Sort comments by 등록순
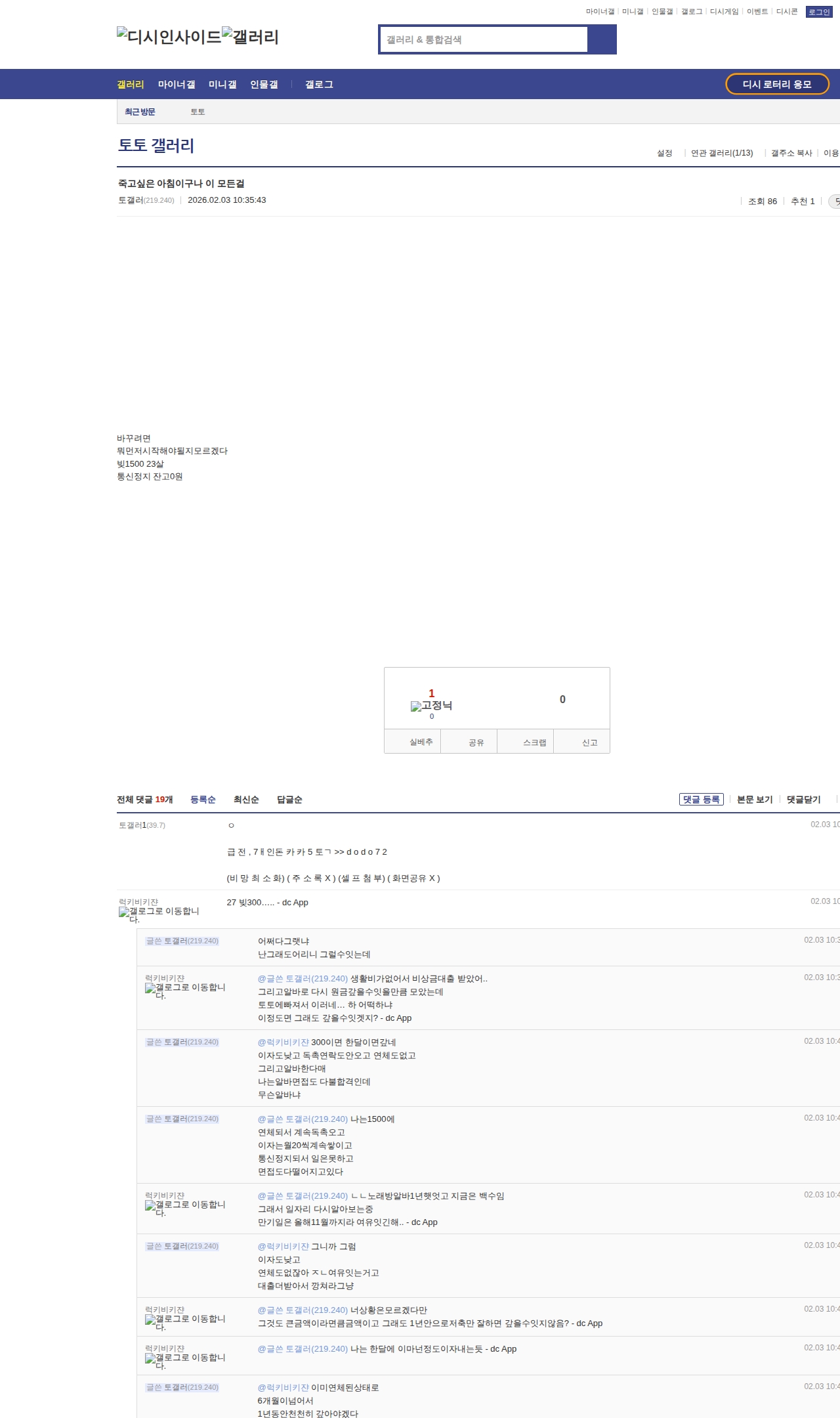The width and height of the screenshot is (840, 1418). pos(203,800)
